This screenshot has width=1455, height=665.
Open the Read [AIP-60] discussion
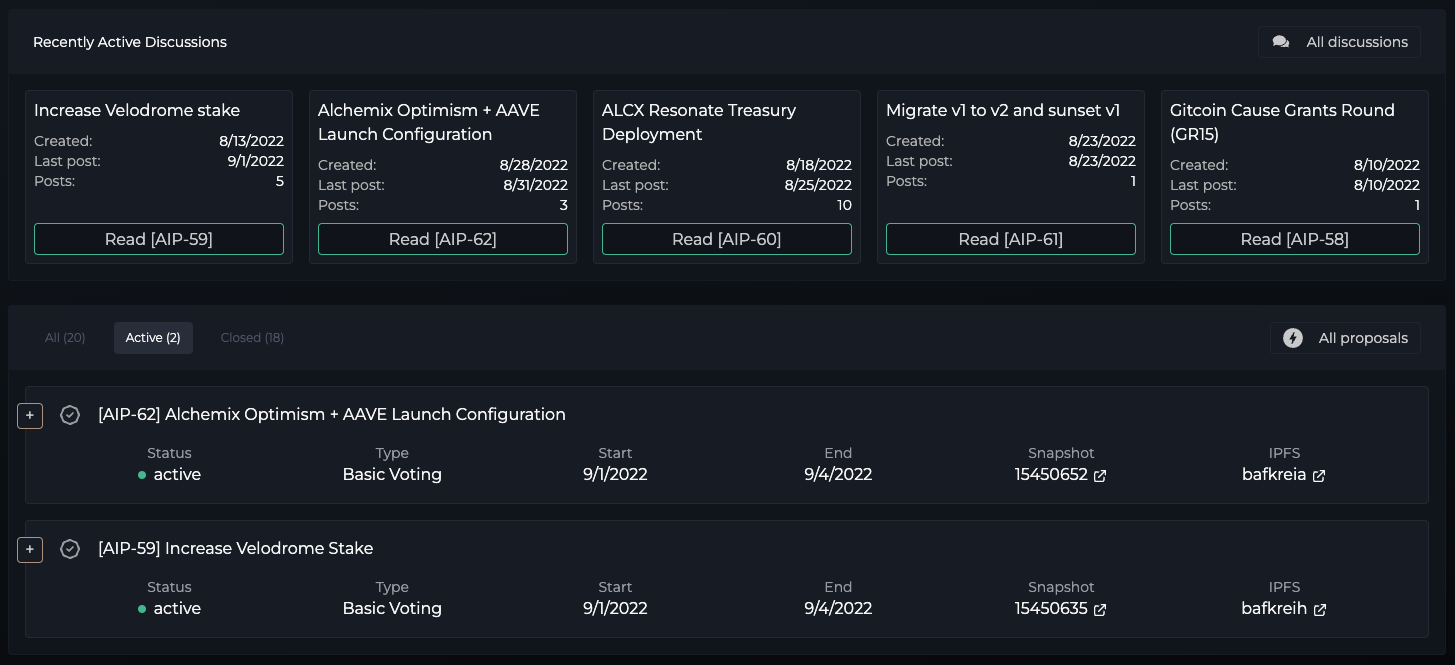[726, 239]
